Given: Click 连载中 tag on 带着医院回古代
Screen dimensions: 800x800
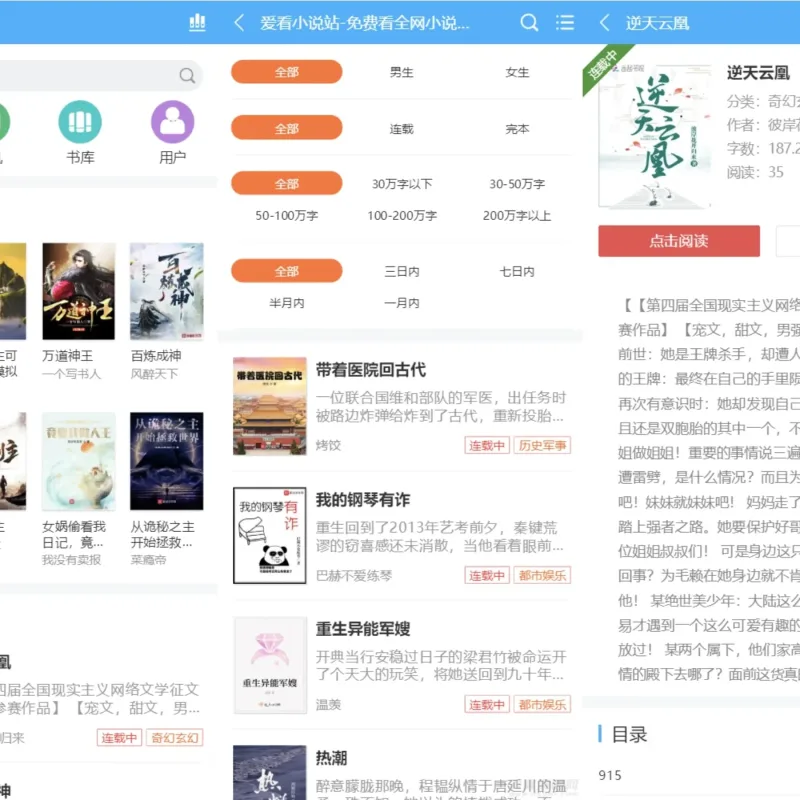Looking at the screenshot, I should pyautogui.click(x=487, y=445).
